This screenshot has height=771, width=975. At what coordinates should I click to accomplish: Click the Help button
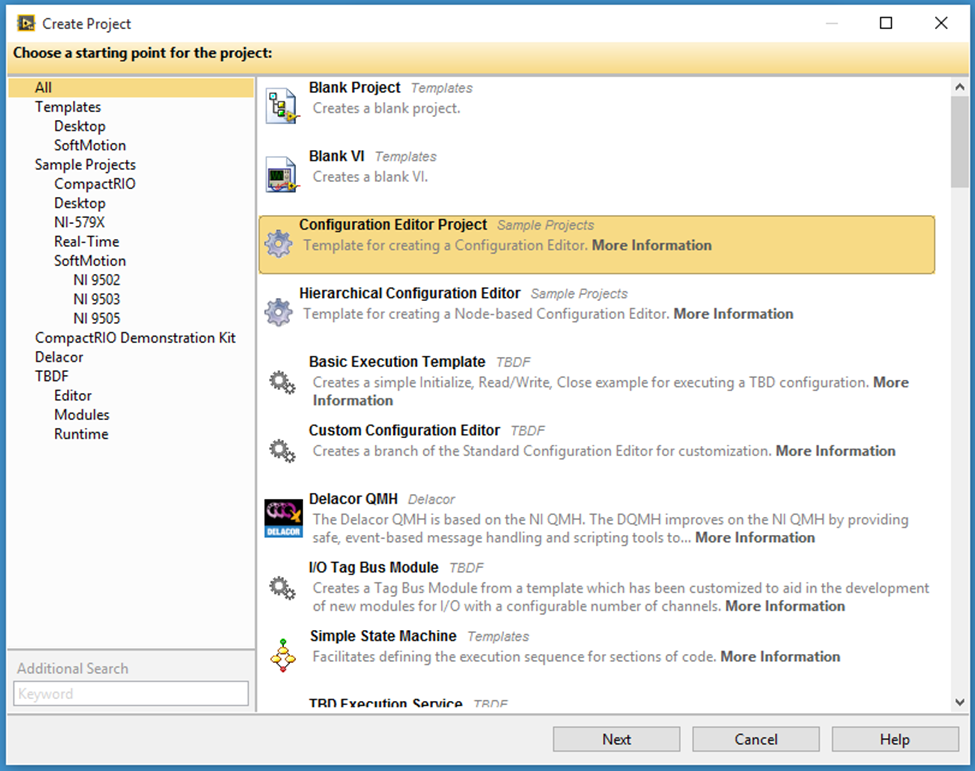pos(895,739)
